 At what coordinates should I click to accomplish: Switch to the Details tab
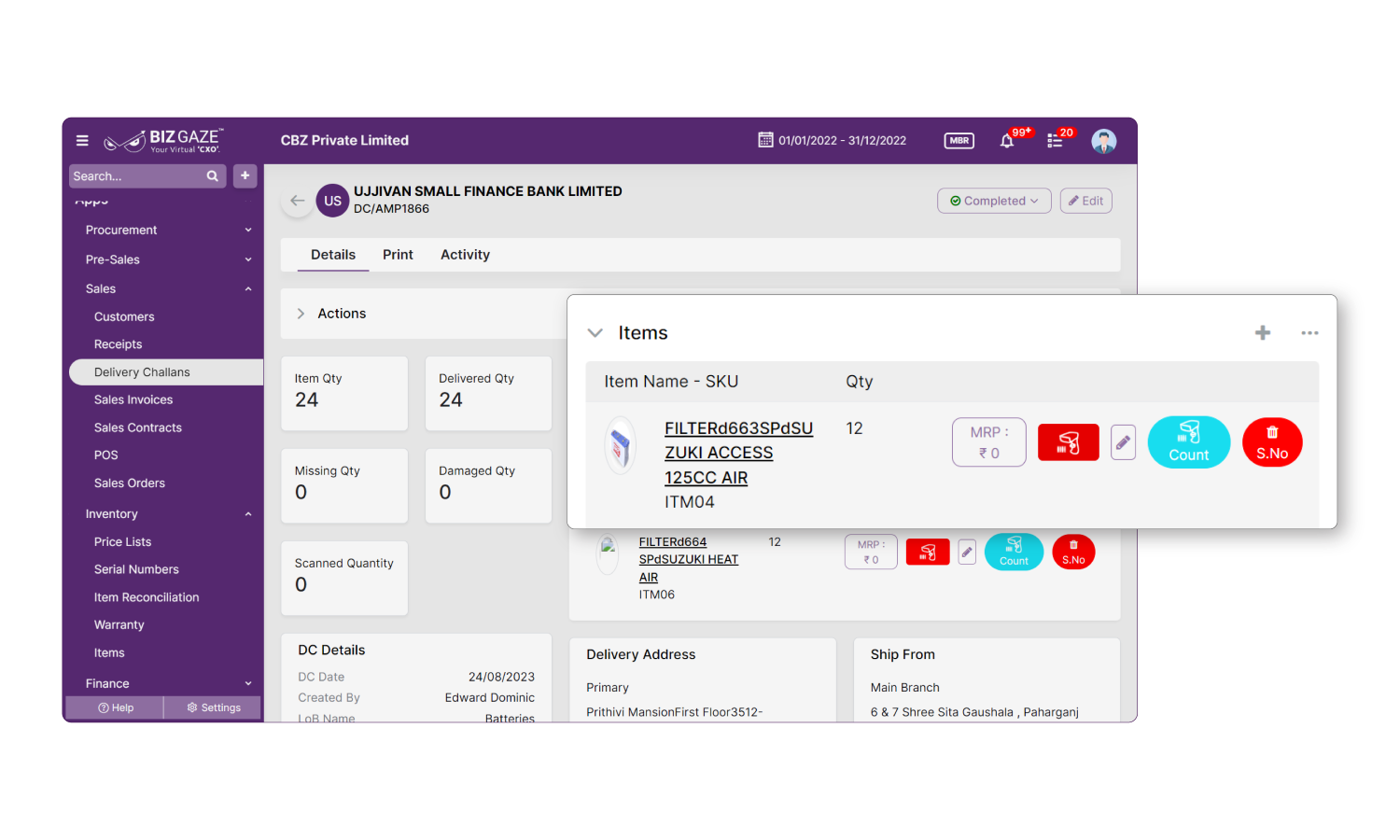click(x=333, y=255)
